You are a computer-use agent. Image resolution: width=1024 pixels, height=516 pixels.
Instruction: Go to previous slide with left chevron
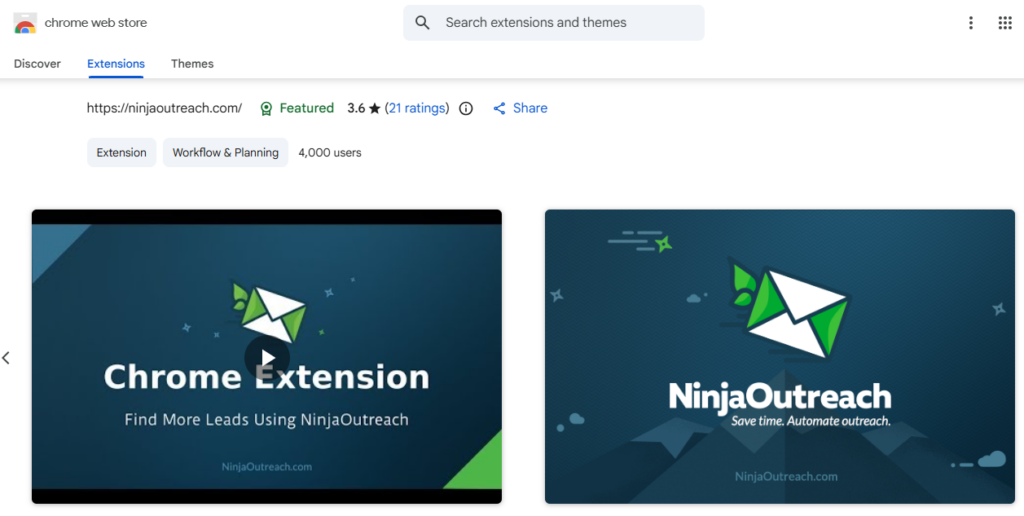[7, 358]
